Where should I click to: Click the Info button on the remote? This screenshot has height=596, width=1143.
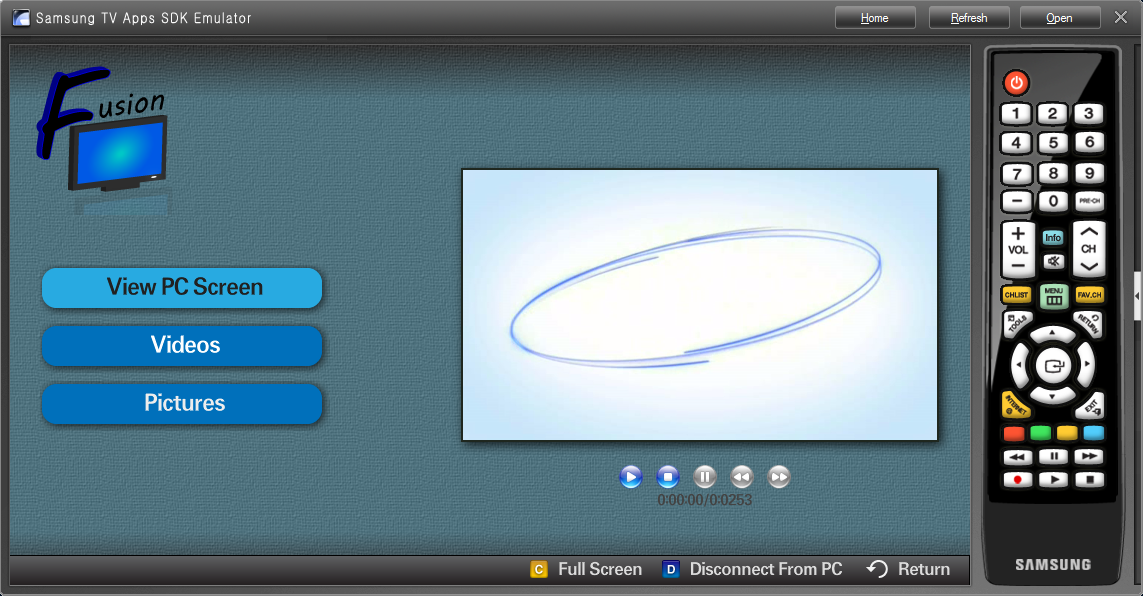pyautogui.click(x=1053, y=238)
